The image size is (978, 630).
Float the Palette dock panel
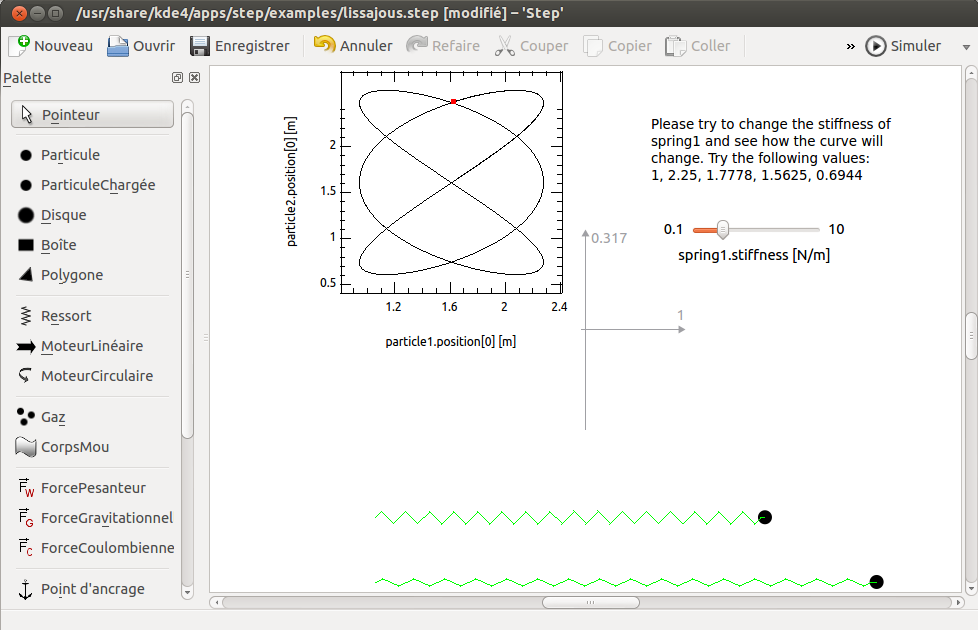[x=177, y=78]
